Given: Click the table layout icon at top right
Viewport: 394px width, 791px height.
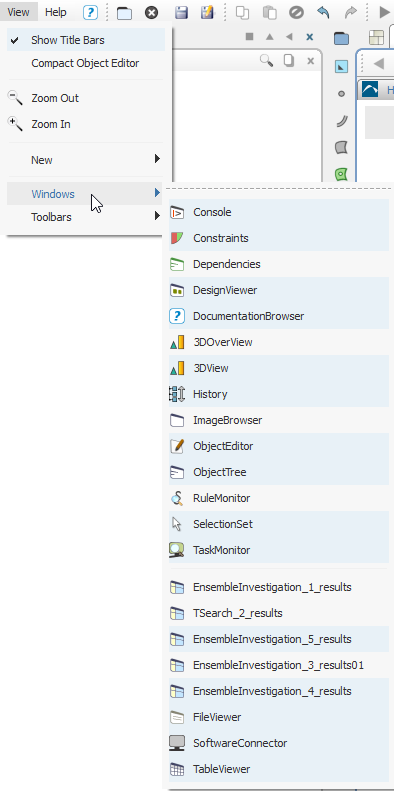Looking at the screenshot, I should point(376,37).
